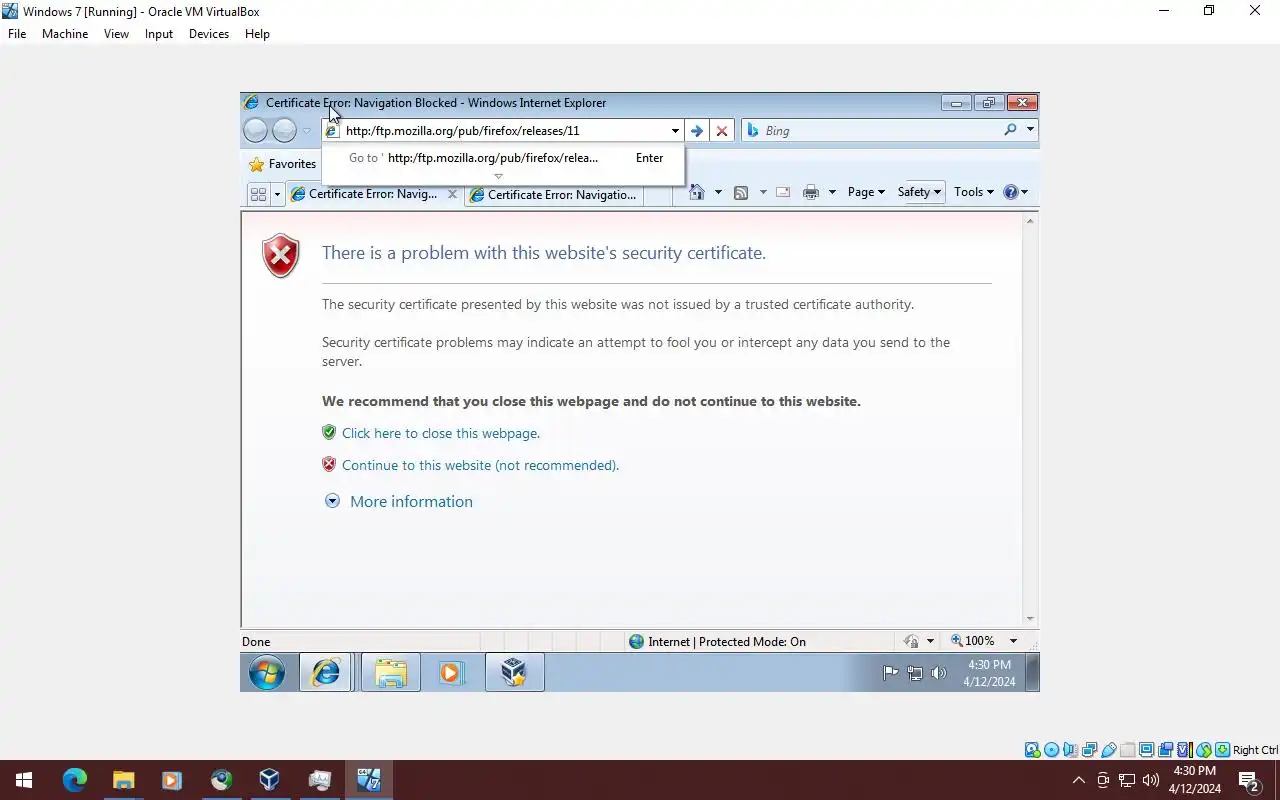Open the VirtualBox Input menu

(159, 34)
